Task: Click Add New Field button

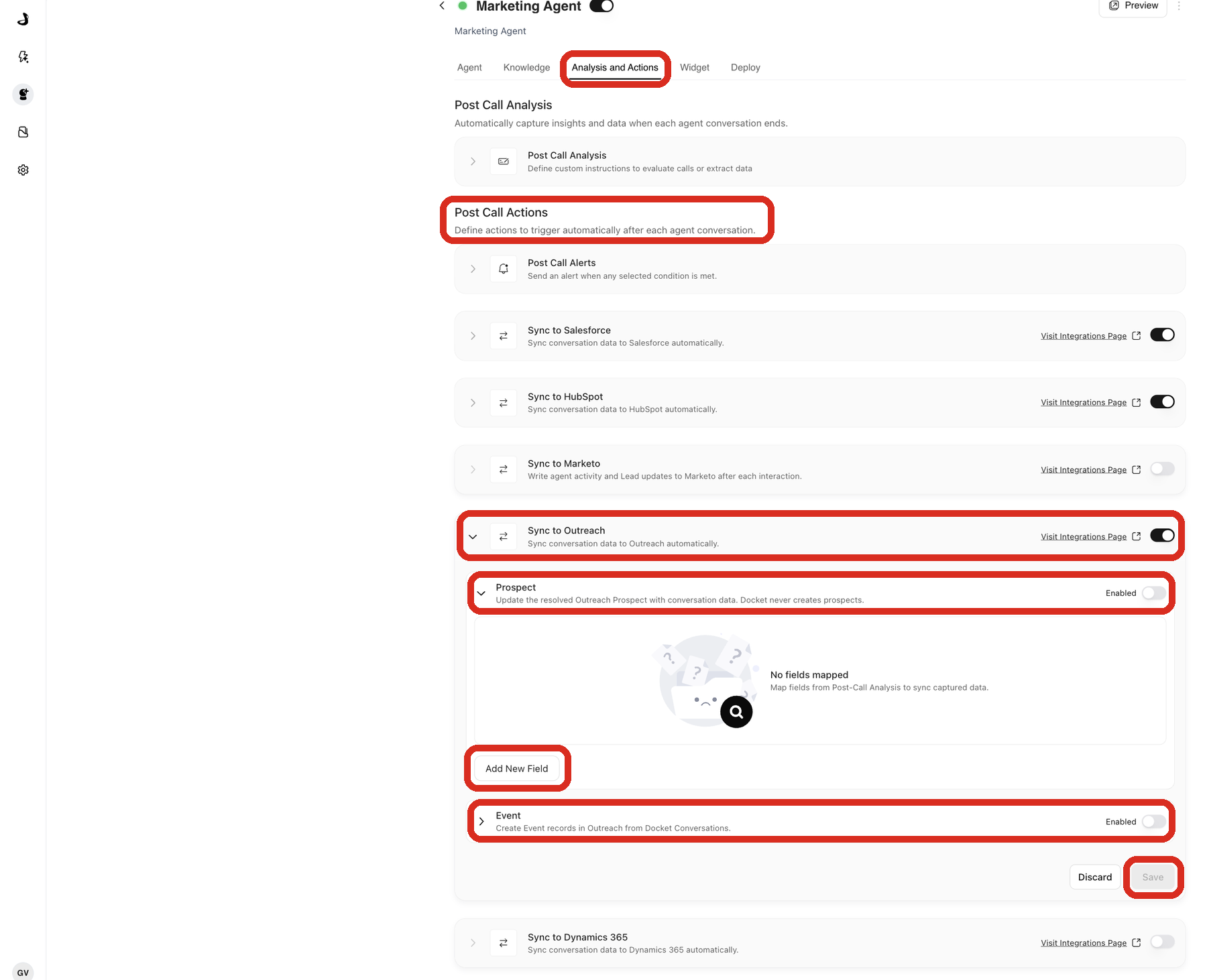Action: [517, 769]
